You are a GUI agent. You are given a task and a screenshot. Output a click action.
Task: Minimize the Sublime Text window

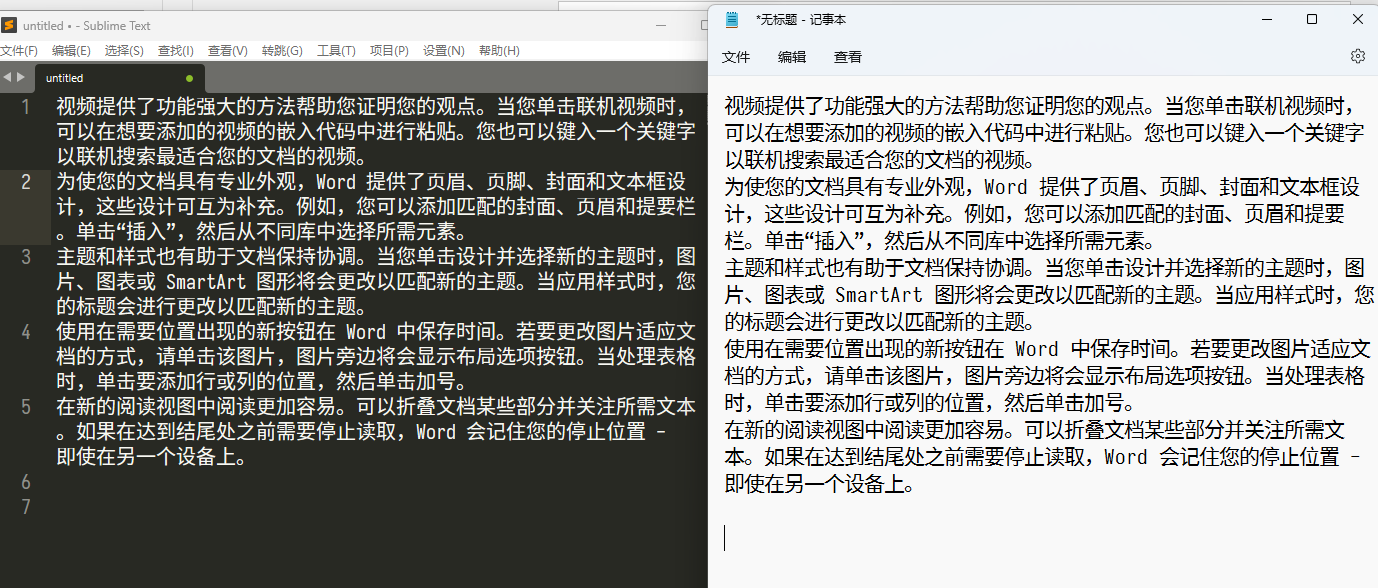tap(661, 26)
